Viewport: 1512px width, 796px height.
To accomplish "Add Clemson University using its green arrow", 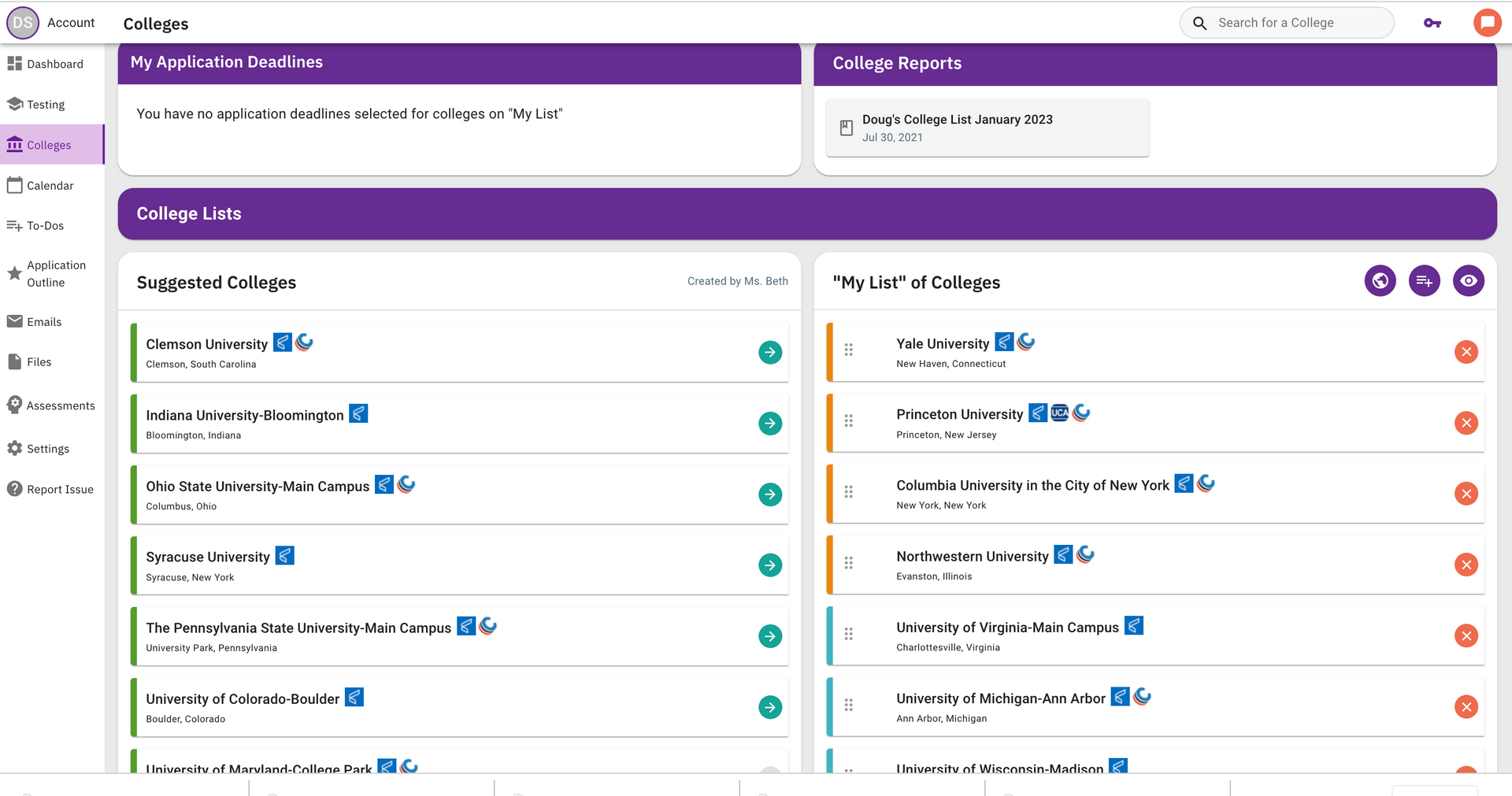I will [x=770, y=353].
